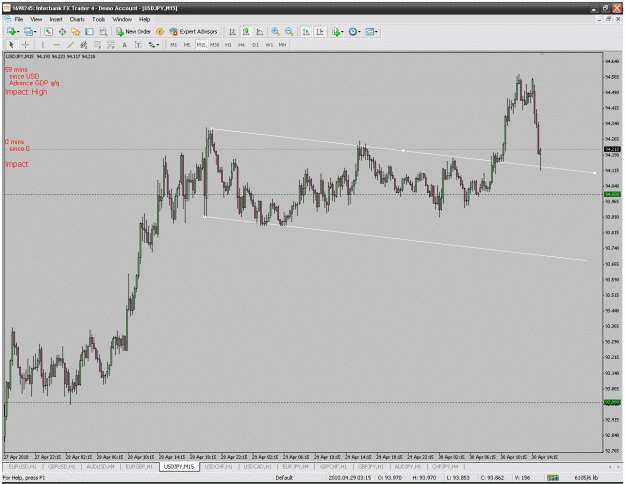The height and width of the screenshot is (484, 625).
Task: Open the Templates dropdown
Action: [x=371, y=31]
